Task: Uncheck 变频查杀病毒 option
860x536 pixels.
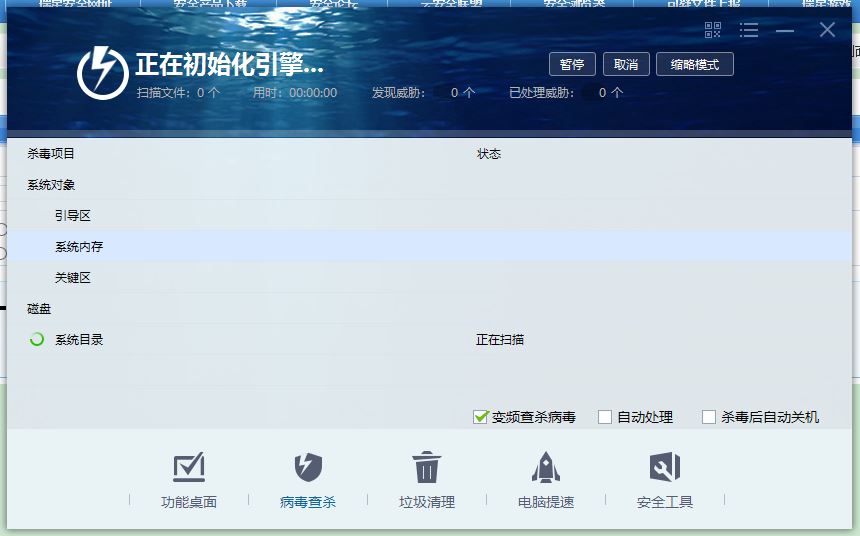Action: pos(480,417)
